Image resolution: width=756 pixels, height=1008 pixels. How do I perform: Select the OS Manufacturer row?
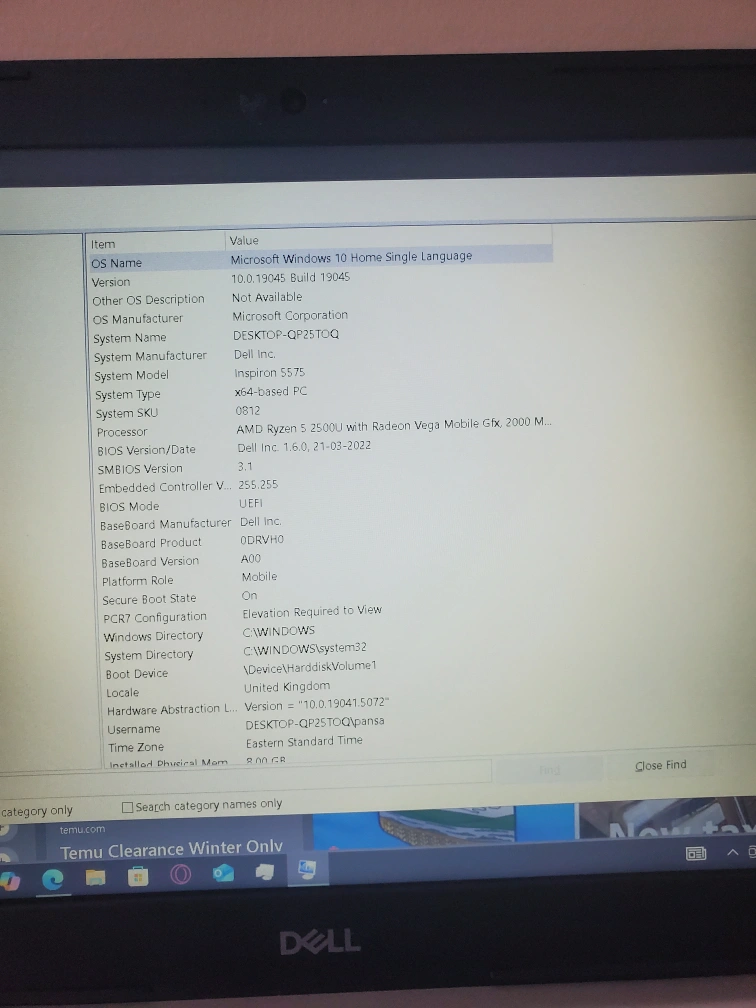click(x=321, y=317)
